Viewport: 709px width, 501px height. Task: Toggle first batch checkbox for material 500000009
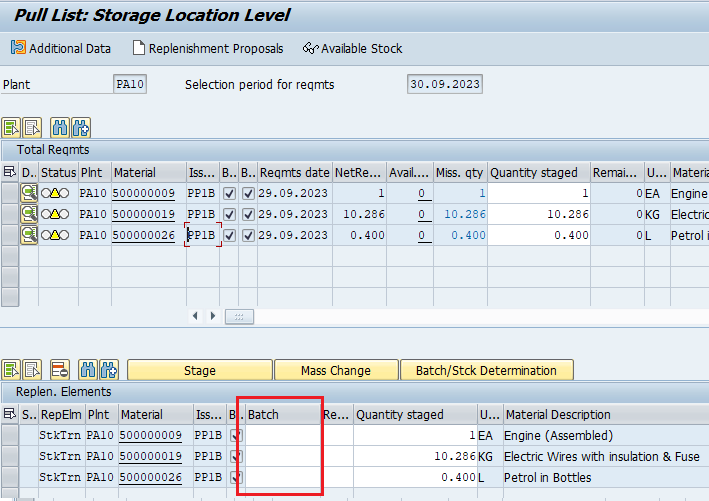(229, 194)
